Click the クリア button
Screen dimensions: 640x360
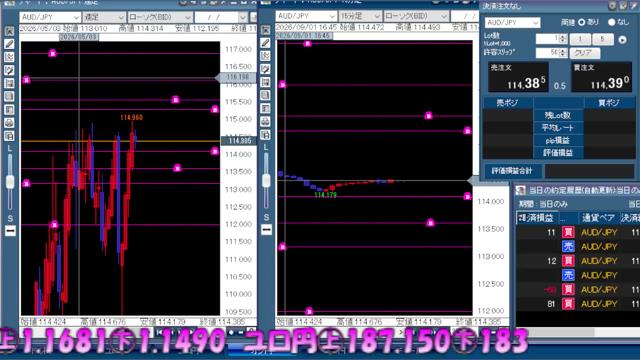point(585,53)
